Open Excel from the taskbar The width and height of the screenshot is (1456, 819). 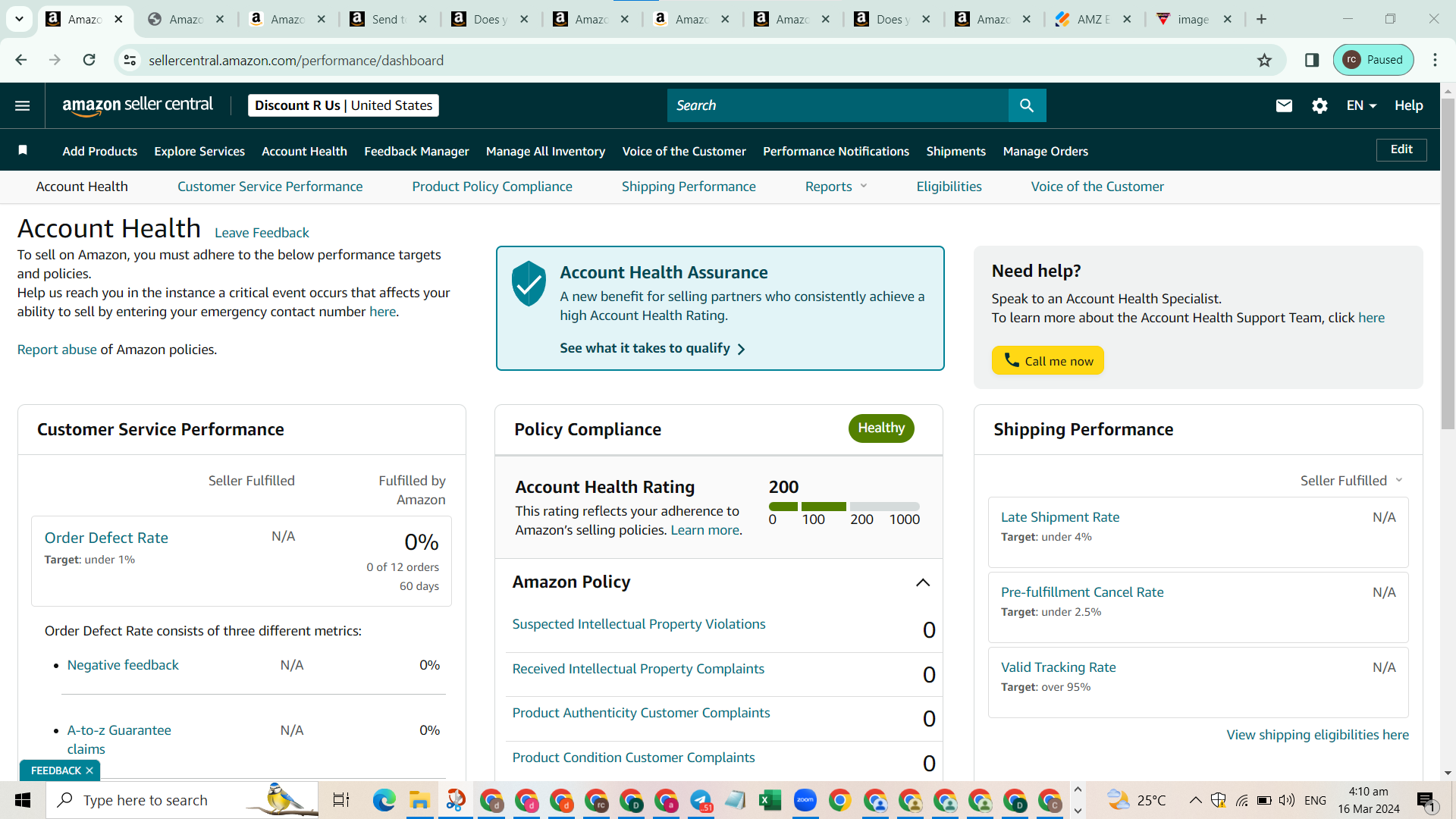point(770,800)
